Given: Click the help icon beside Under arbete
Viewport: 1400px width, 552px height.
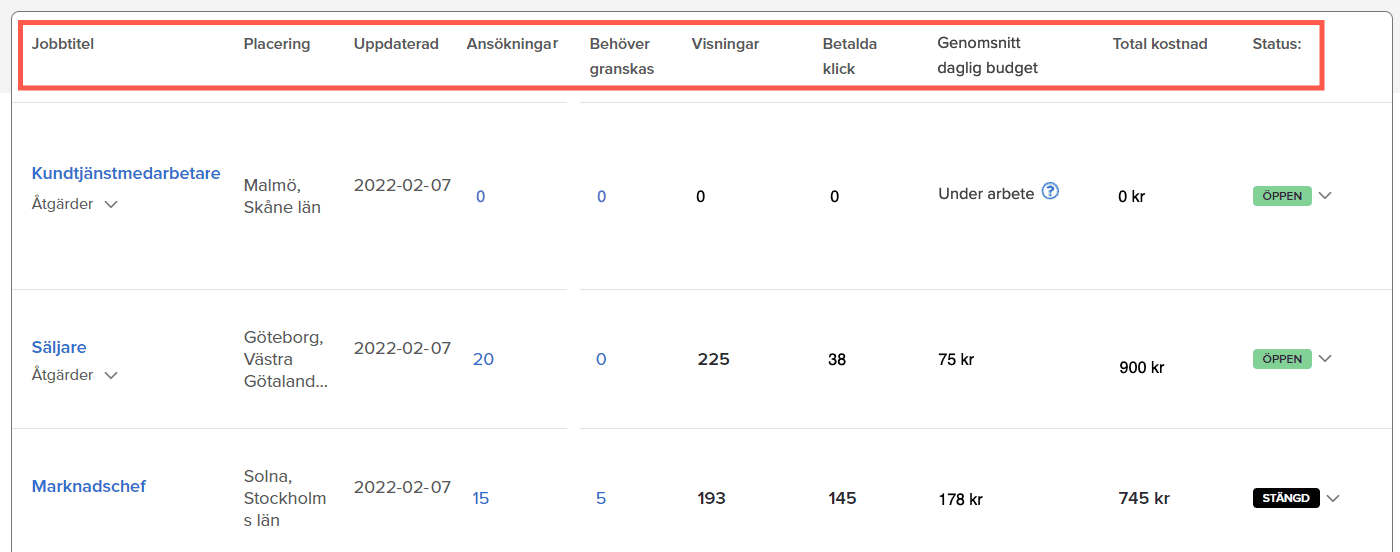Looking at the screenshot, I should point(1050,191).
